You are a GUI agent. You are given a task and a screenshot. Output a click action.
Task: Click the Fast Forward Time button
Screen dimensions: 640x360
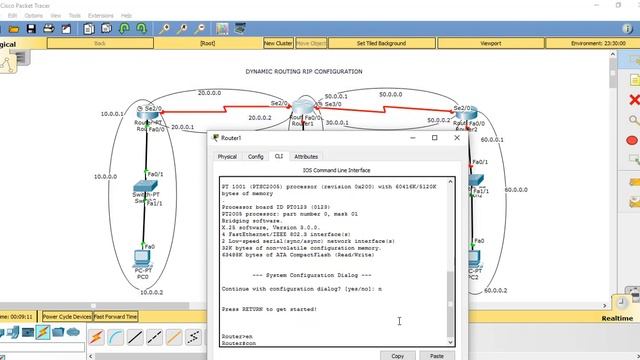116,316
